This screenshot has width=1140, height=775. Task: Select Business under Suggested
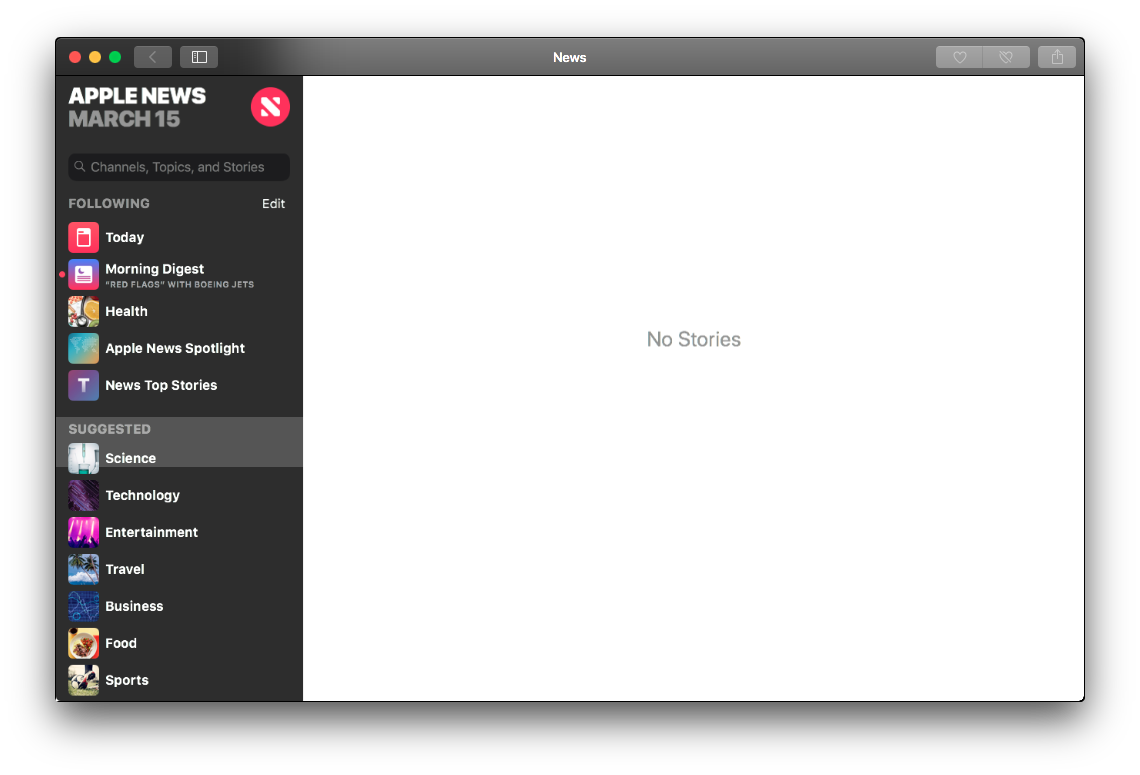135,606
